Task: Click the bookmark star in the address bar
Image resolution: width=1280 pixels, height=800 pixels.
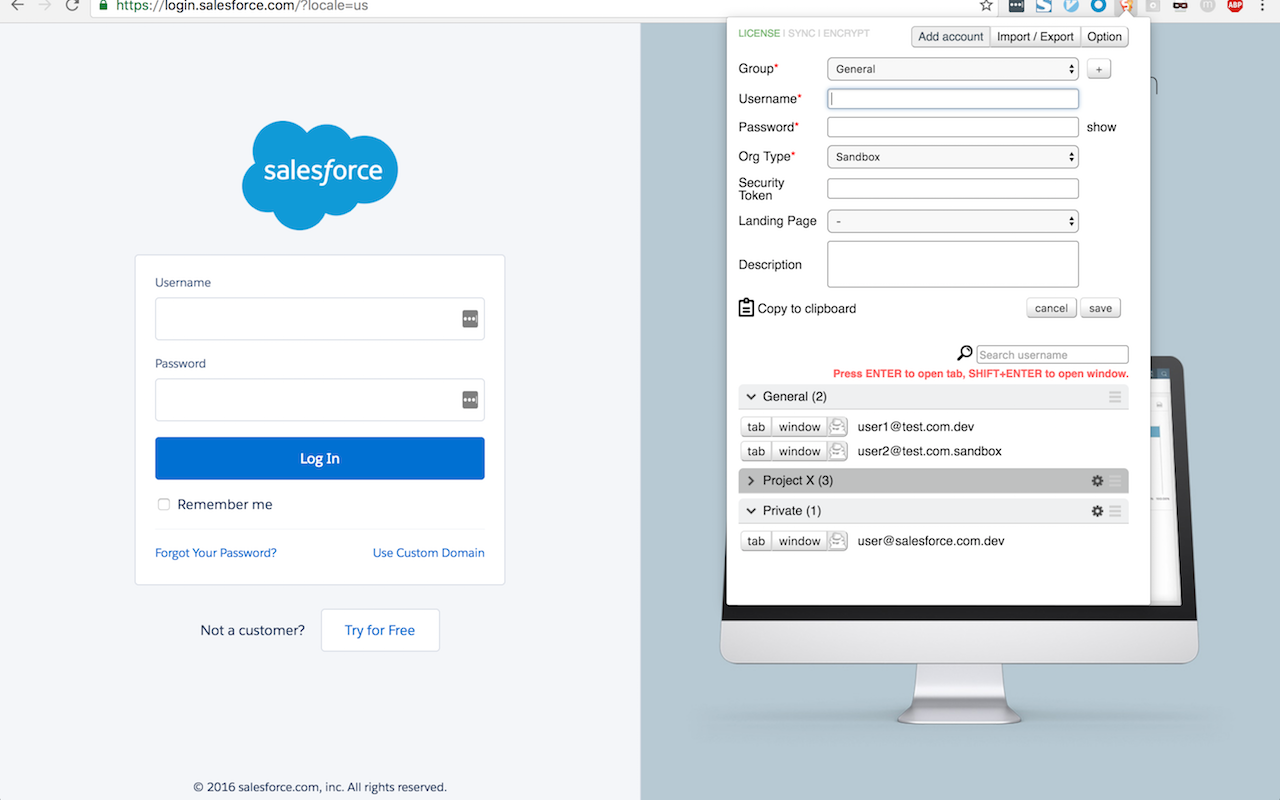Action: tap(987, 7)
